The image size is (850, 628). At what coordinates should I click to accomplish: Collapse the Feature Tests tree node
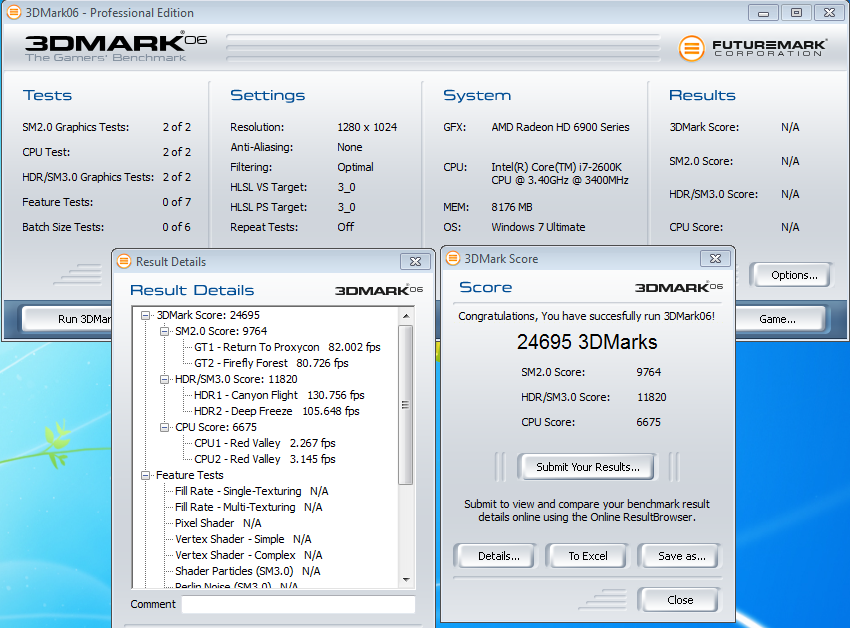[145, 476]
